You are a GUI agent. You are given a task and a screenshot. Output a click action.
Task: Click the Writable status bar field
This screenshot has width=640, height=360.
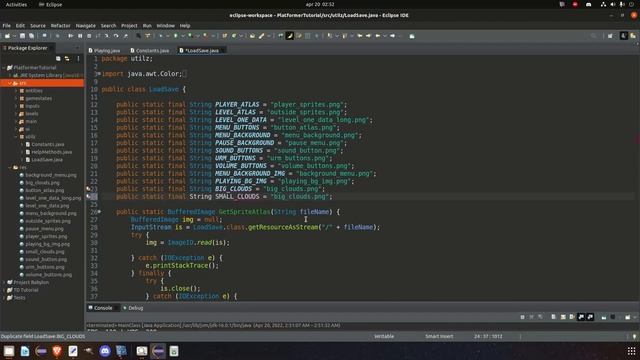(384, 336)
